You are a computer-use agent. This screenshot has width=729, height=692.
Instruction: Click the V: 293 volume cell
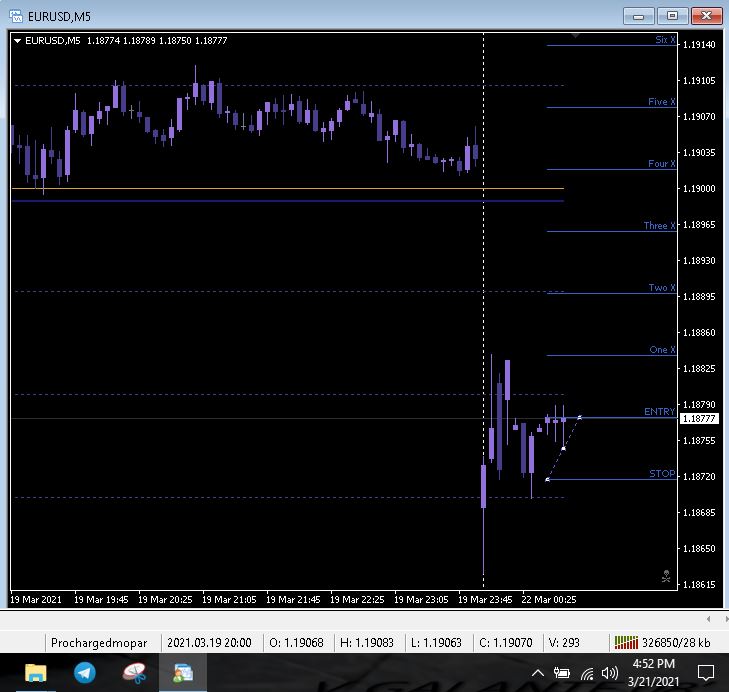point(564,643)
